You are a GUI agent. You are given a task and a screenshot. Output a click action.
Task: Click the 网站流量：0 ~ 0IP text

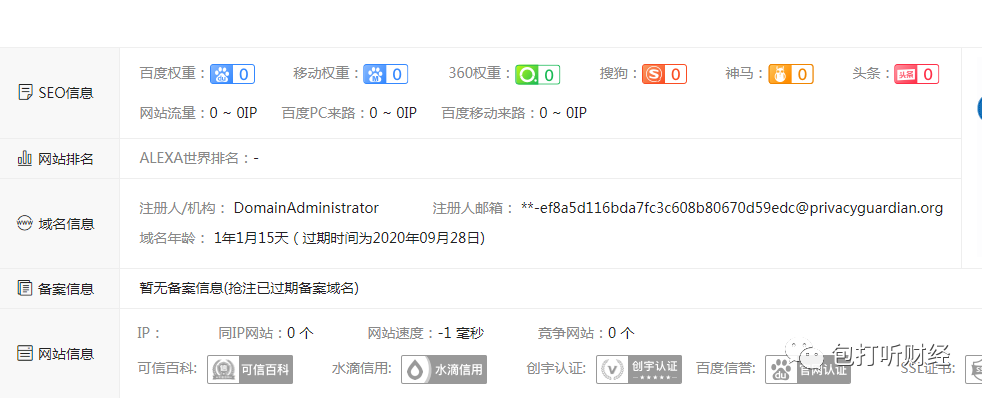(x=199, y=113)
